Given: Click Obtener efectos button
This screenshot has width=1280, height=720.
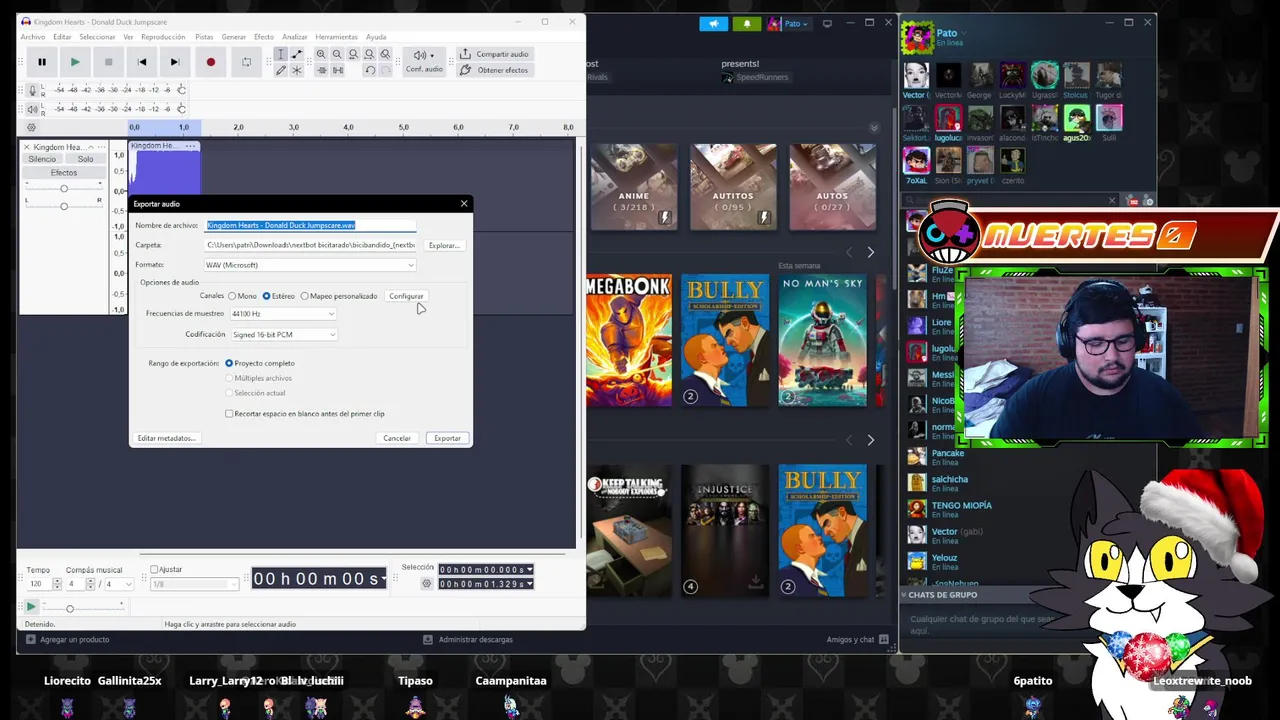Looking at the screenshot, I should (x=495, y=70).
